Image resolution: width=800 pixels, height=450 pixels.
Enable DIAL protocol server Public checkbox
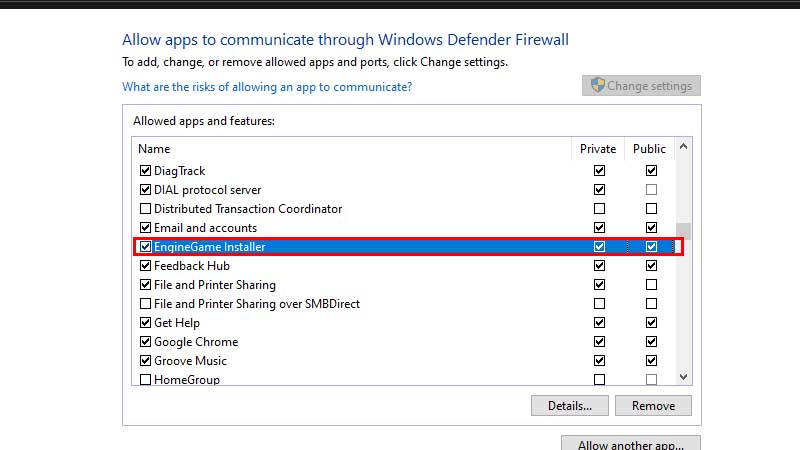[x=651, y=190]
